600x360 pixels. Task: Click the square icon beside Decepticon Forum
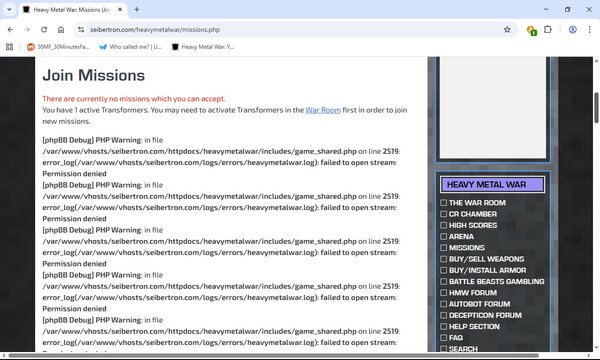click(x=443, y=315)
